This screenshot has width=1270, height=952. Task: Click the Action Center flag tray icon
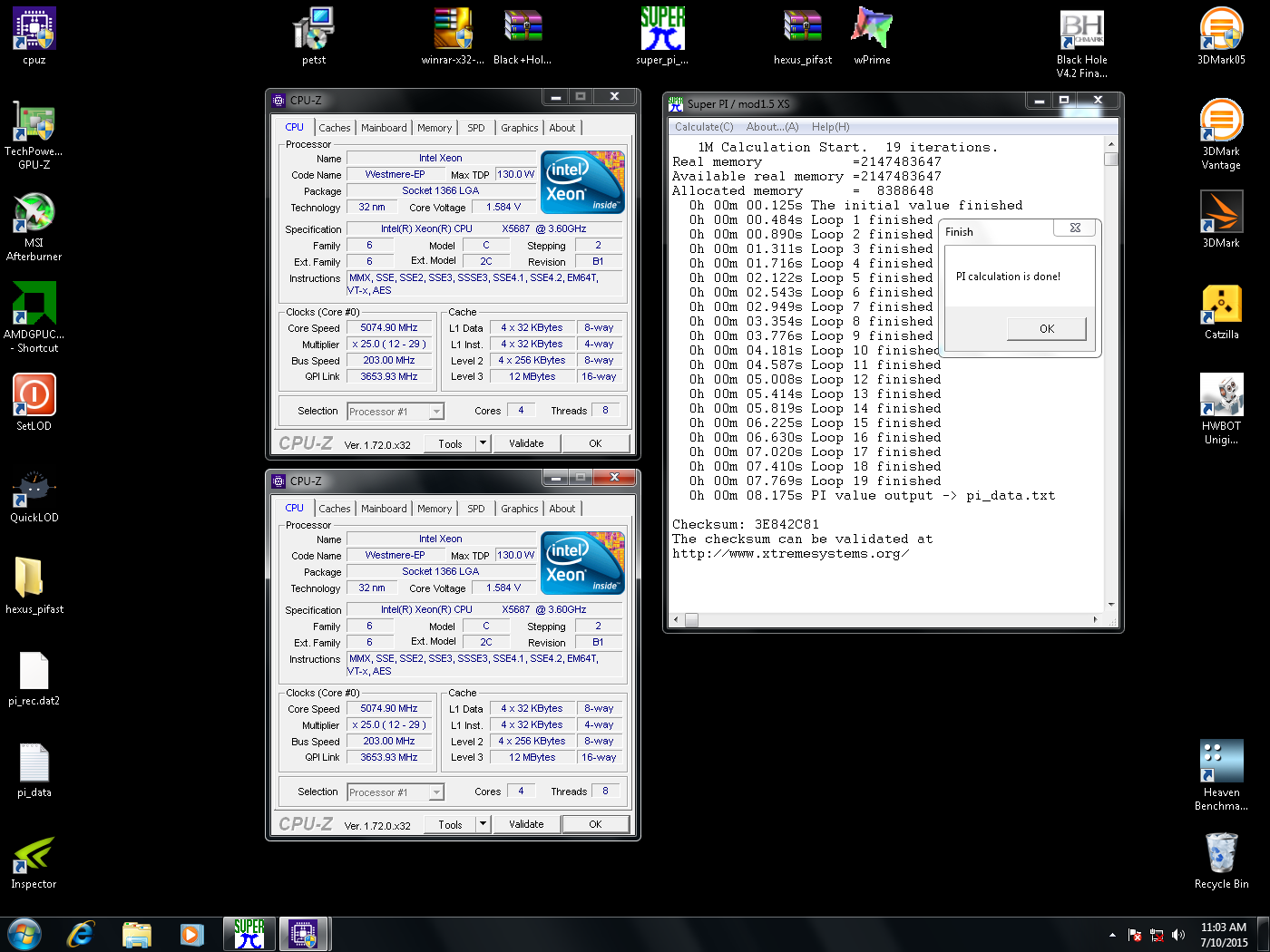click(x=1134, y=935)
